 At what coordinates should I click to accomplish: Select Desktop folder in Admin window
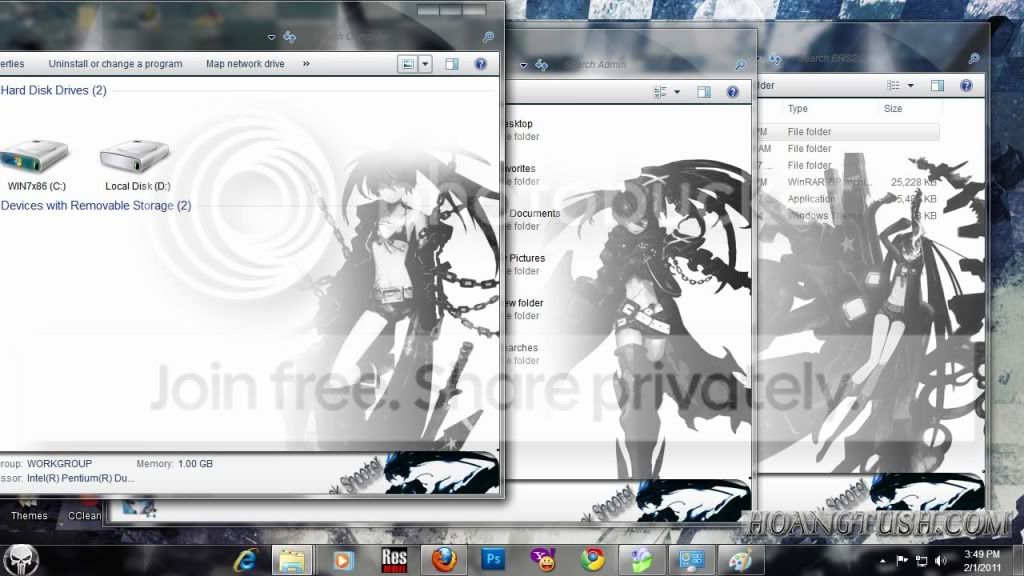coord(521,130)
